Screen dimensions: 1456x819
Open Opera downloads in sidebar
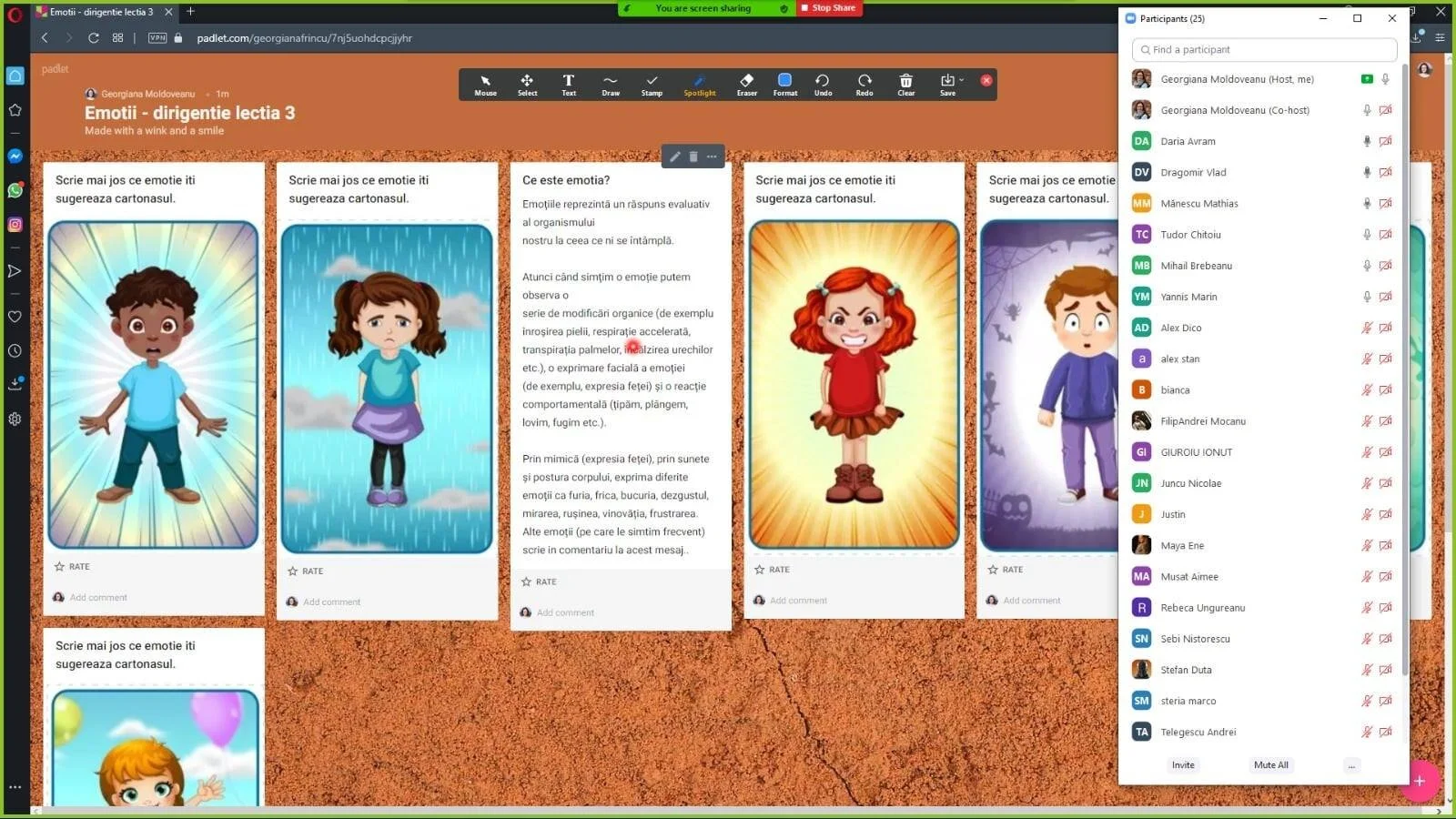click(15, 384)
